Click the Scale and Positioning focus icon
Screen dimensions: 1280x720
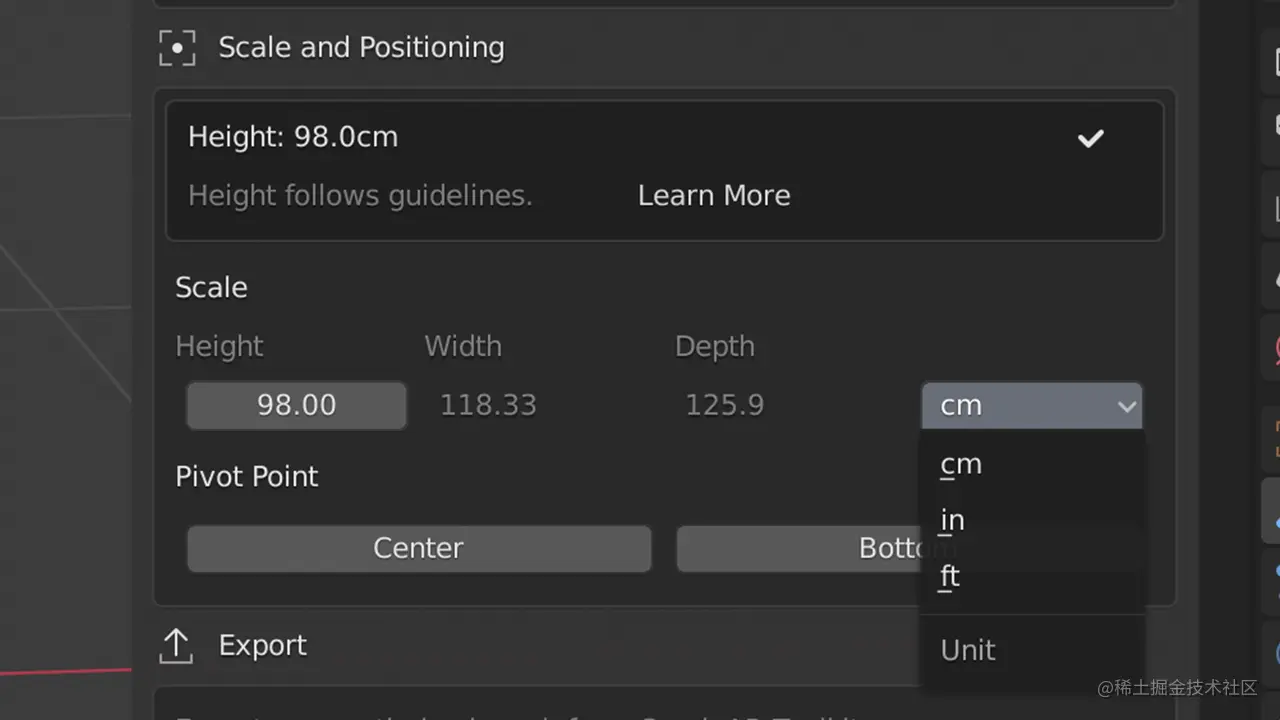pyautogui.click(x=177, y=48)
